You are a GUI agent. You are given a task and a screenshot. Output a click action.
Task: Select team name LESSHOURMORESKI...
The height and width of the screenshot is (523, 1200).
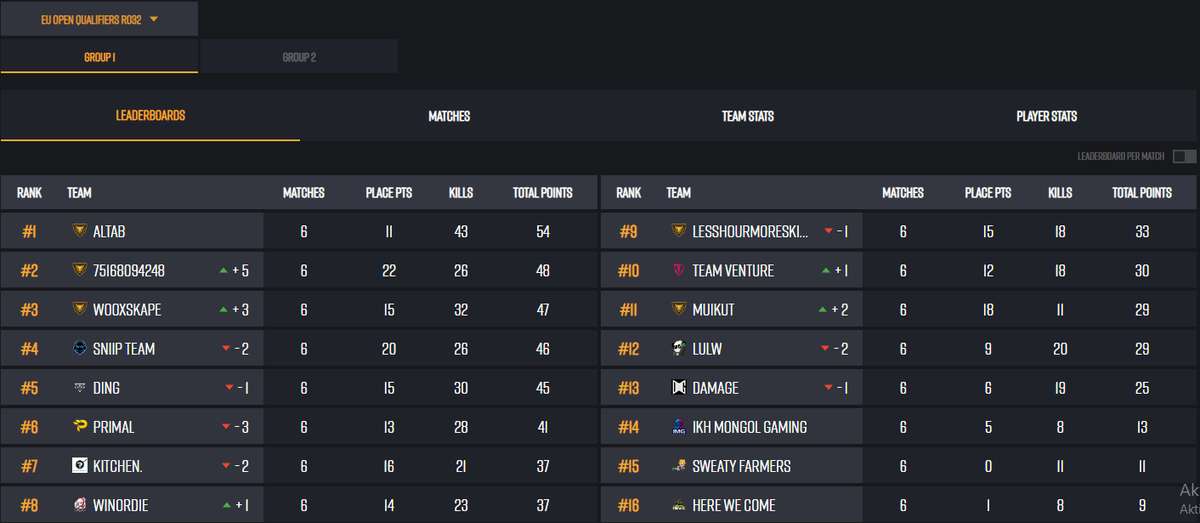pos(751,231)
